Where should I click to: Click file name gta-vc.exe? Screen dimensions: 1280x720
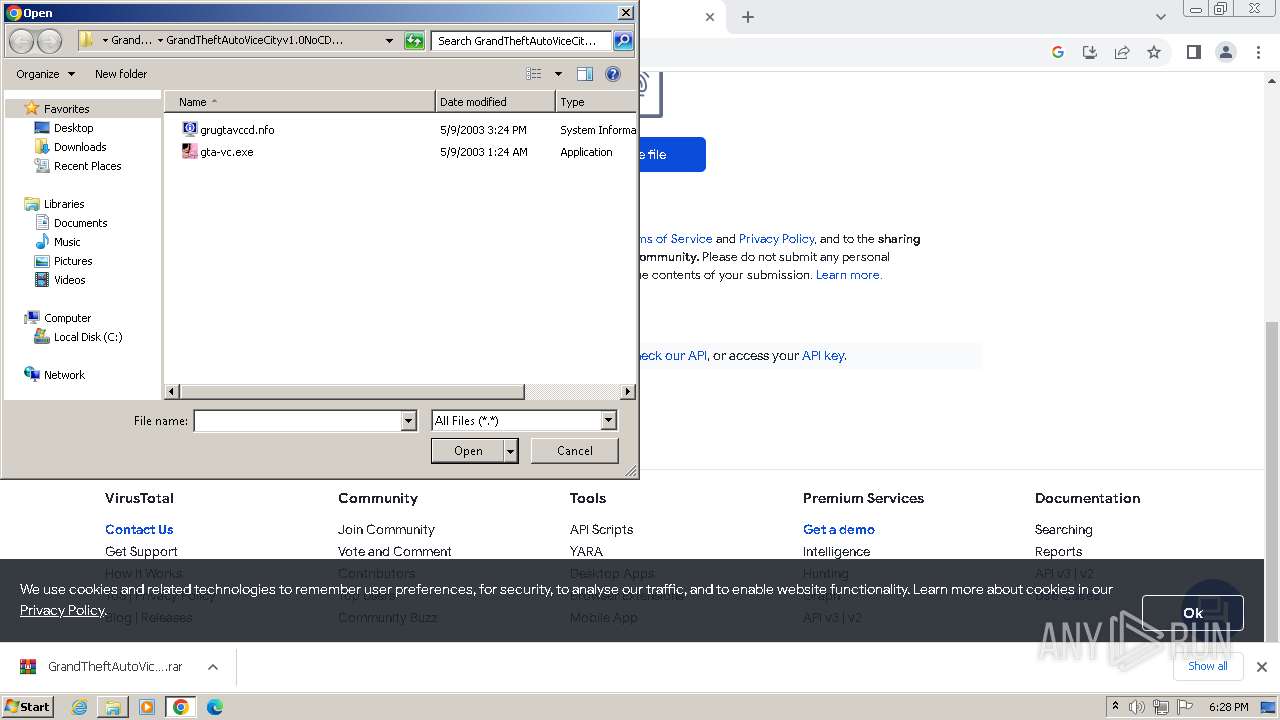[227, 152]
